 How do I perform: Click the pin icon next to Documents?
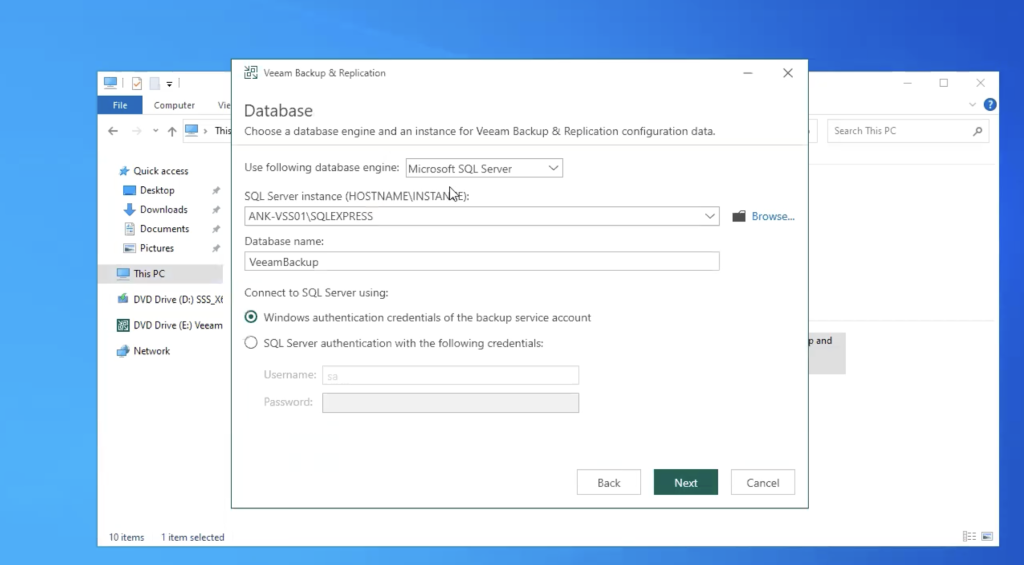216,229
